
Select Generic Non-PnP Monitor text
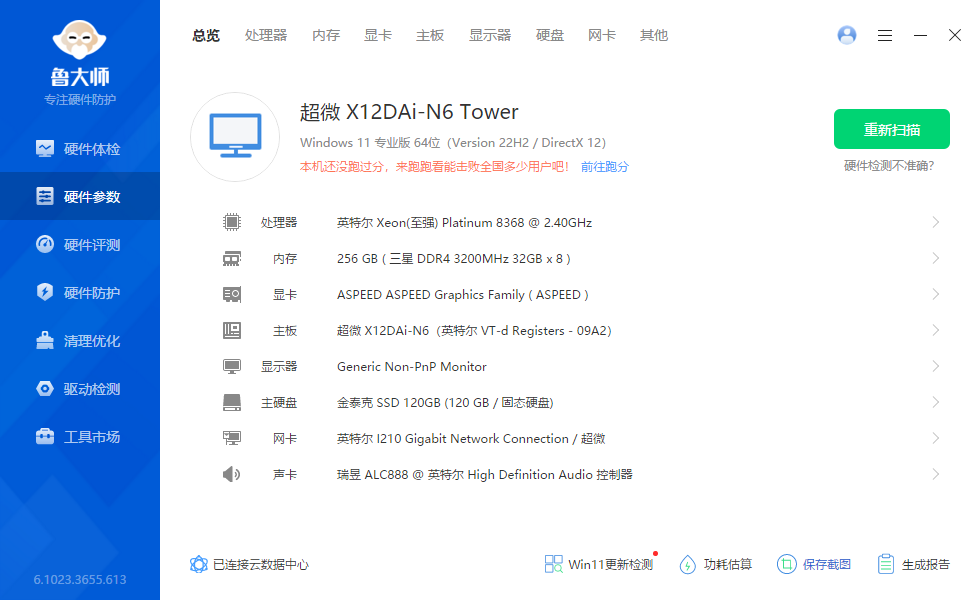pyautogui.click(x=412, y=367)
